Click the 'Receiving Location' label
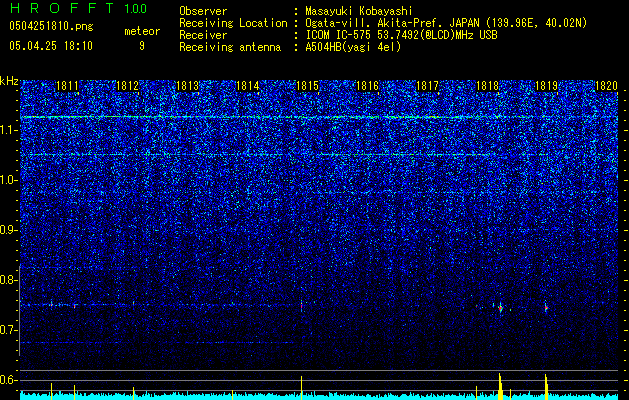 (x=233, y=23)
